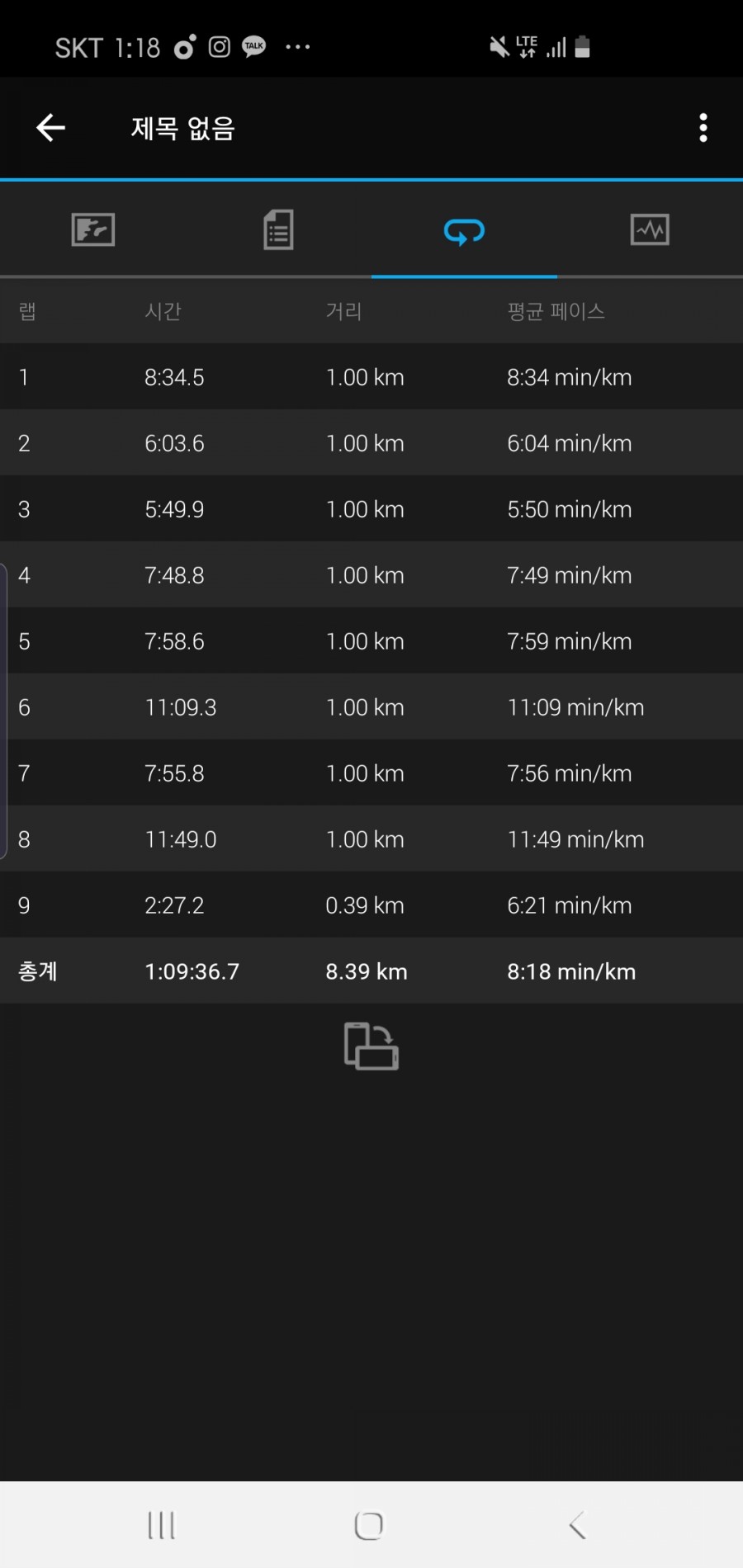Image resolution: width=743 pixels, height=1568 pixels.
Task: Open the charts graph tab
Action: 650,229
